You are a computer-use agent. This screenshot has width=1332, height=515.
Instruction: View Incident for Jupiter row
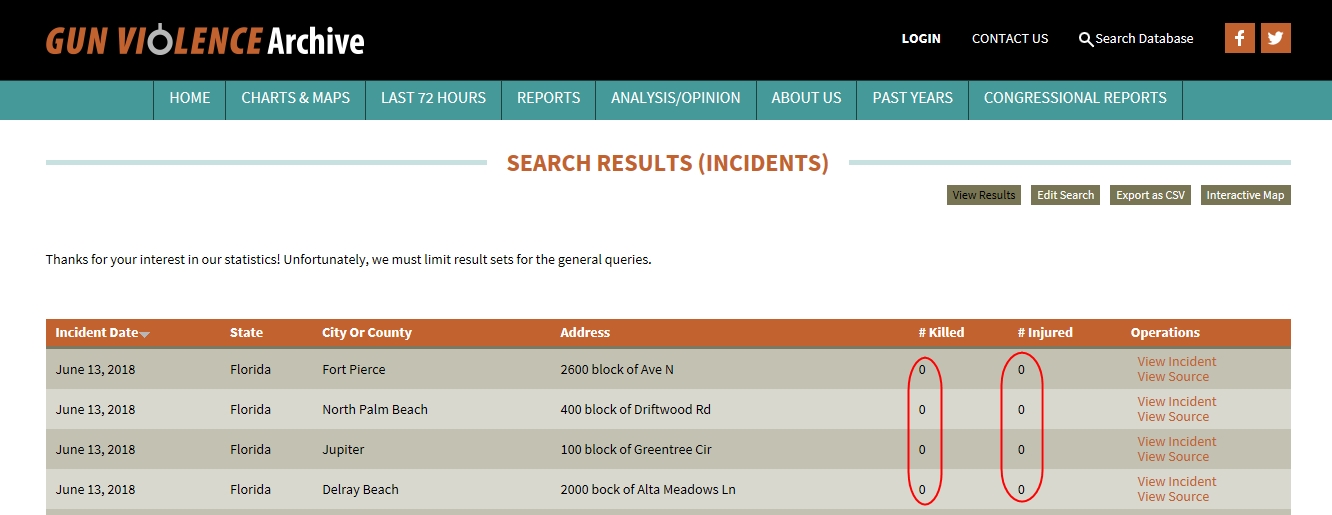[1177, 442]
